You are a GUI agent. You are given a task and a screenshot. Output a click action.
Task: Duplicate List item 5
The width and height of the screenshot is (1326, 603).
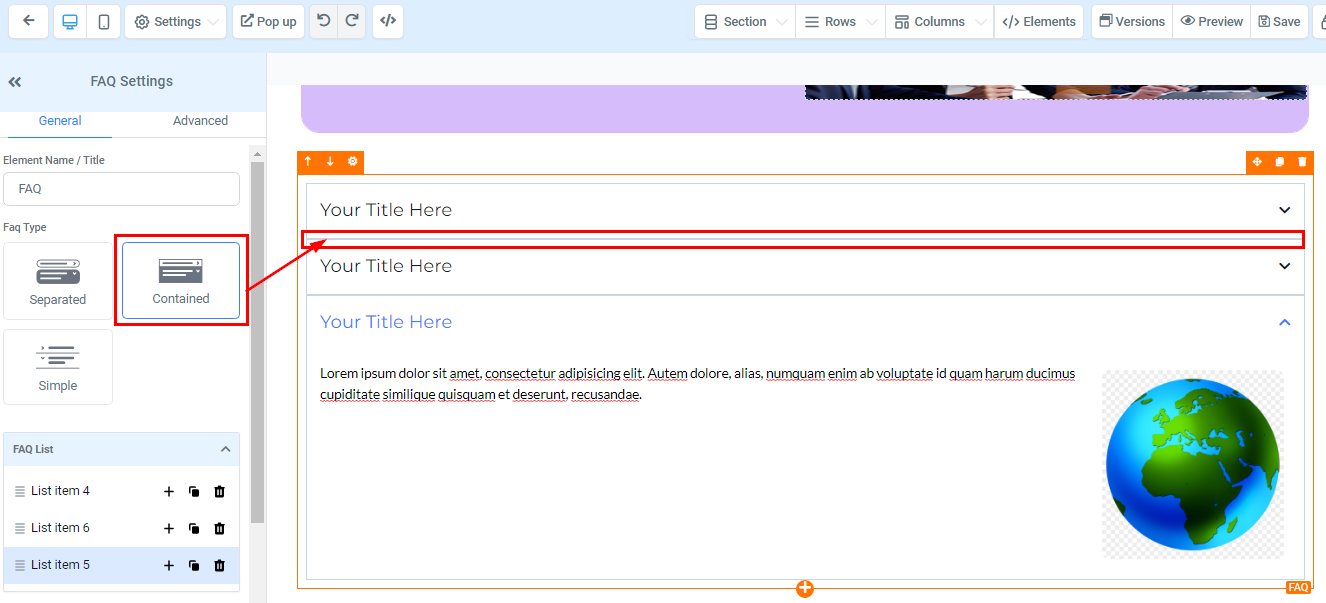pos(194,566)
